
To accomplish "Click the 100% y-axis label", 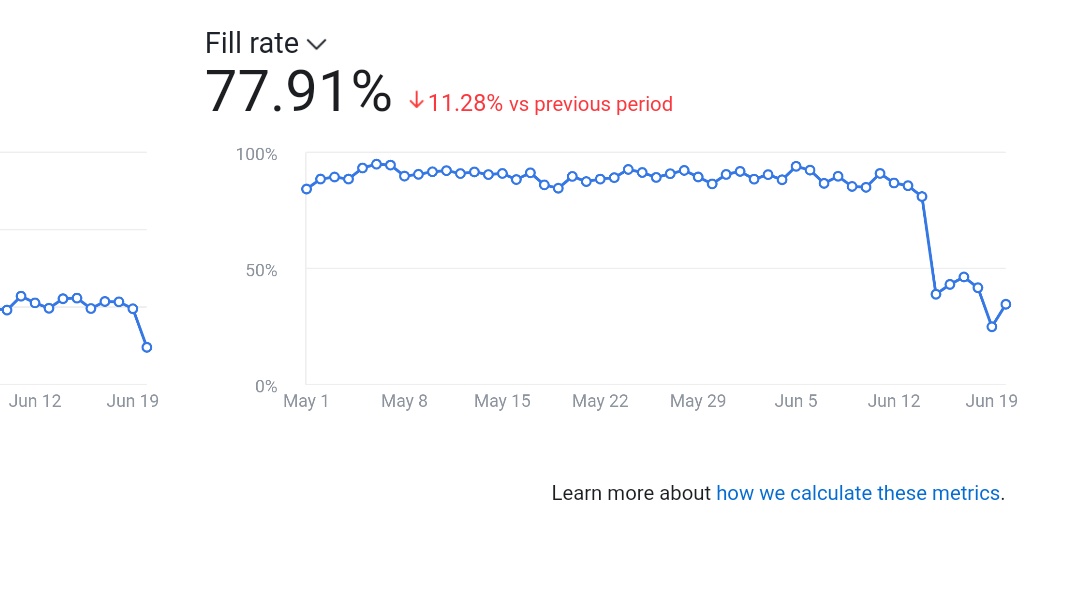I will pyautogui.click(x=257, y=154).
